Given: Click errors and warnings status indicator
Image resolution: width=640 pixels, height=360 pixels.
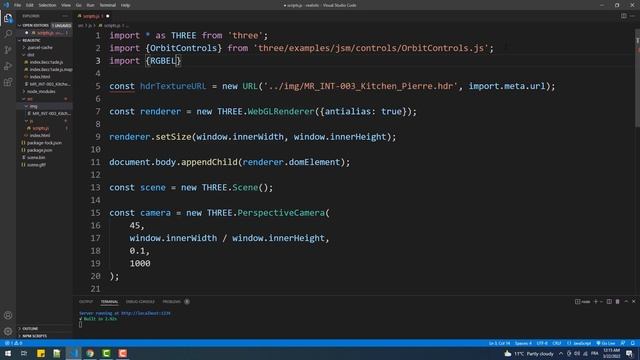Looking at the screenshot, I should tap(13, 343).
